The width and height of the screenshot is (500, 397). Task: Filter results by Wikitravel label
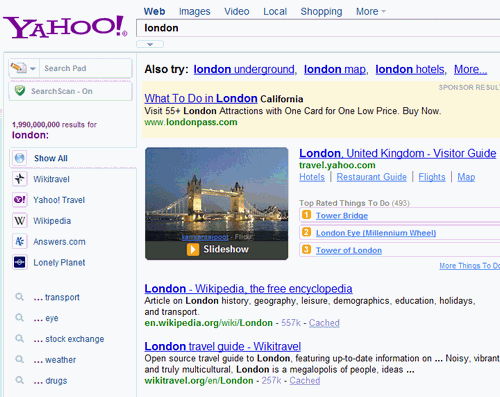coord(51,179)
